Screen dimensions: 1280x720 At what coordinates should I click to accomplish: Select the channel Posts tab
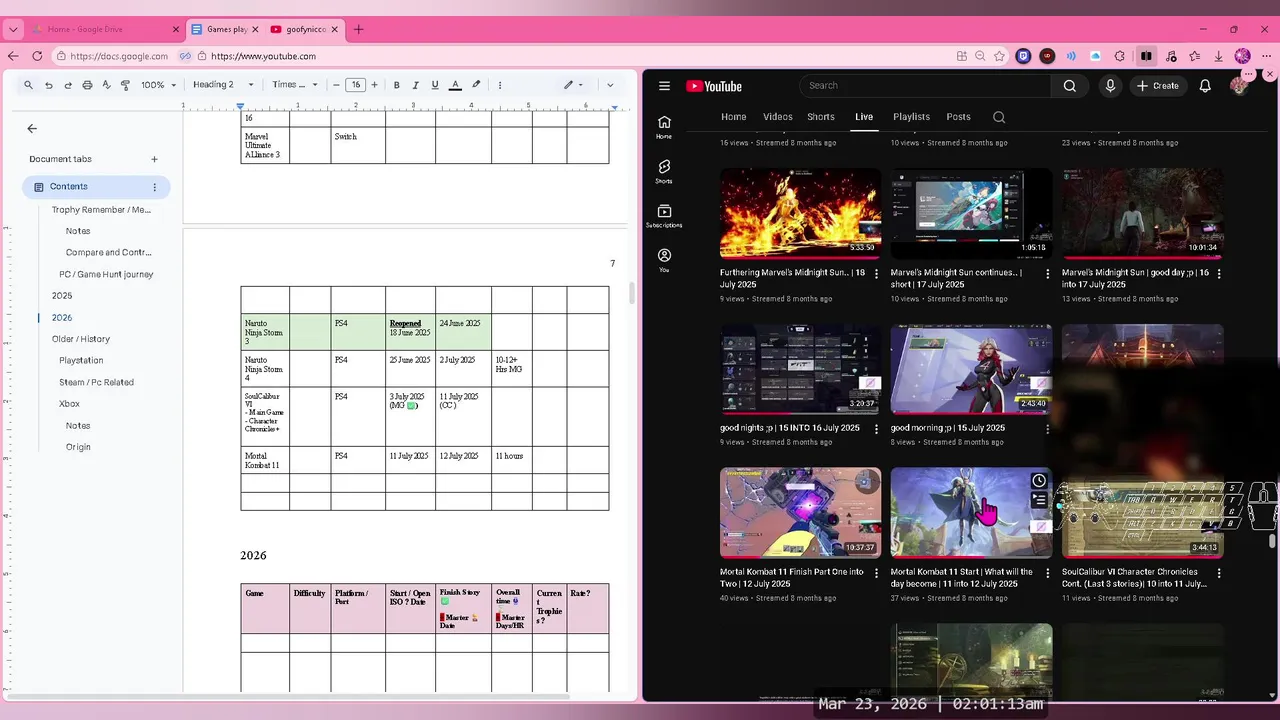point(959,117)
